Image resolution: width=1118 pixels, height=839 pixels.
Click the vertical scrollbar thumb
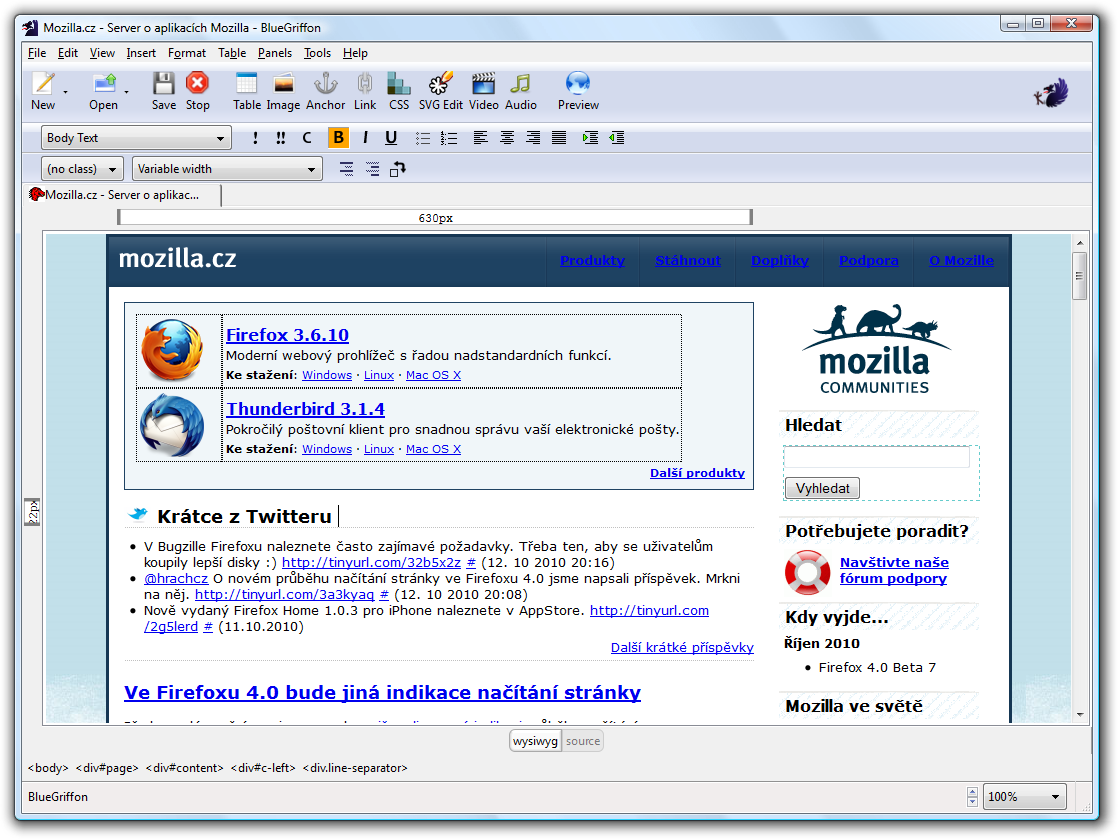(1079, 276)
